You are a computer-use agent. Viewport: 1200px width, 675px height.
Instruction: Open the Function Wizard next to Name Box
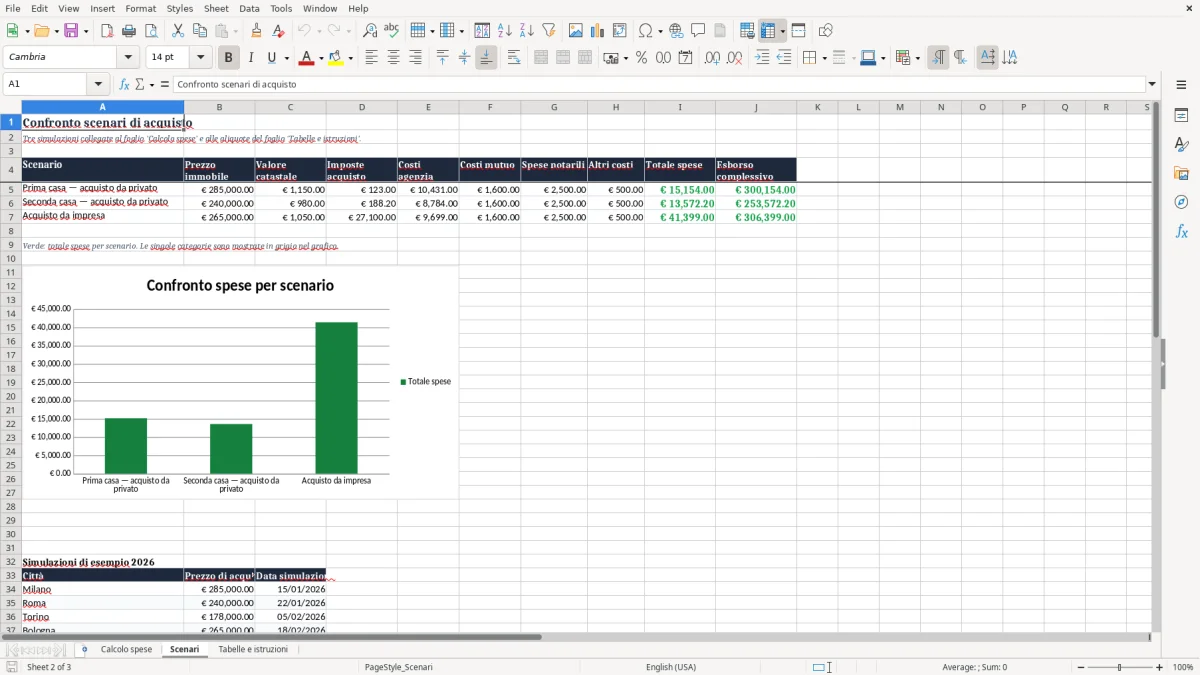pyautogui.click(x=124, y=84)
